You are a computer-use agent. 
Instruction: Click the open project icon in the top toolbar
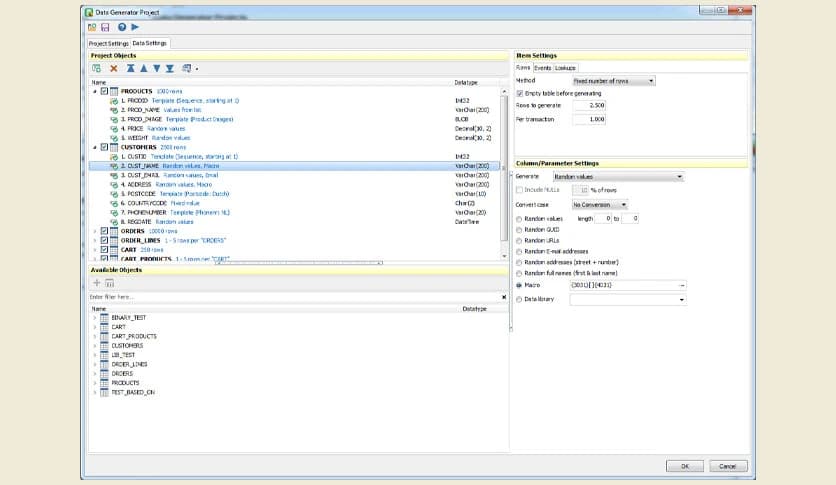point(92,27)
